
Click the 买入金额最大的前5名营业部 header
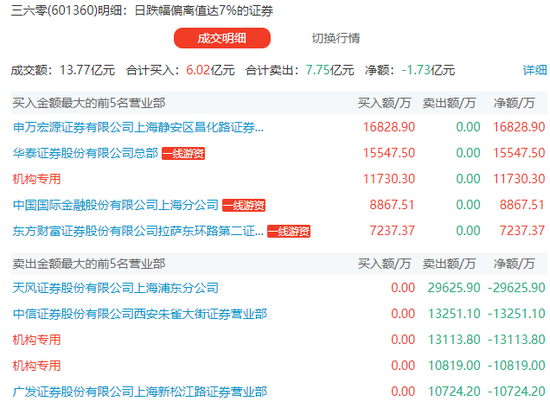[89, 103]
